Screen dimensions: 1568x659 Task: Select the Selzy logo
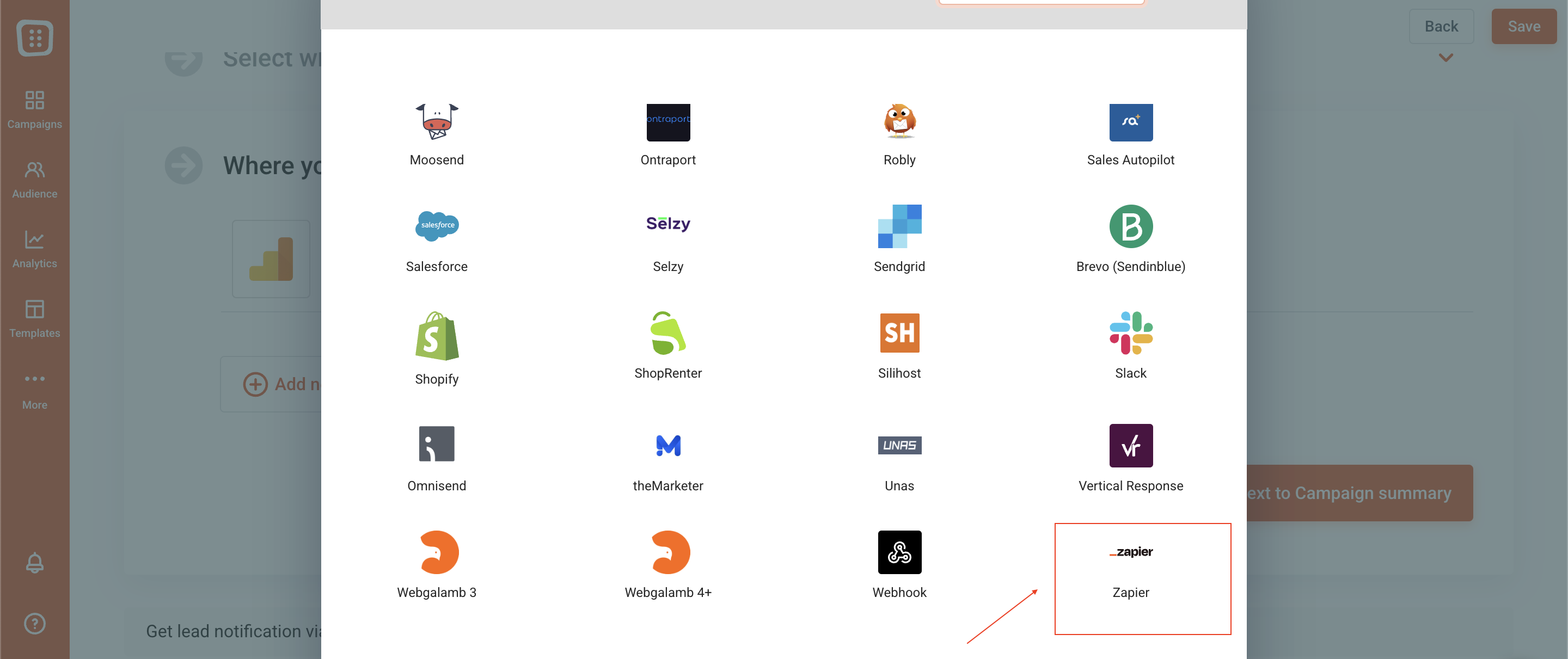(x=667, y=224)
